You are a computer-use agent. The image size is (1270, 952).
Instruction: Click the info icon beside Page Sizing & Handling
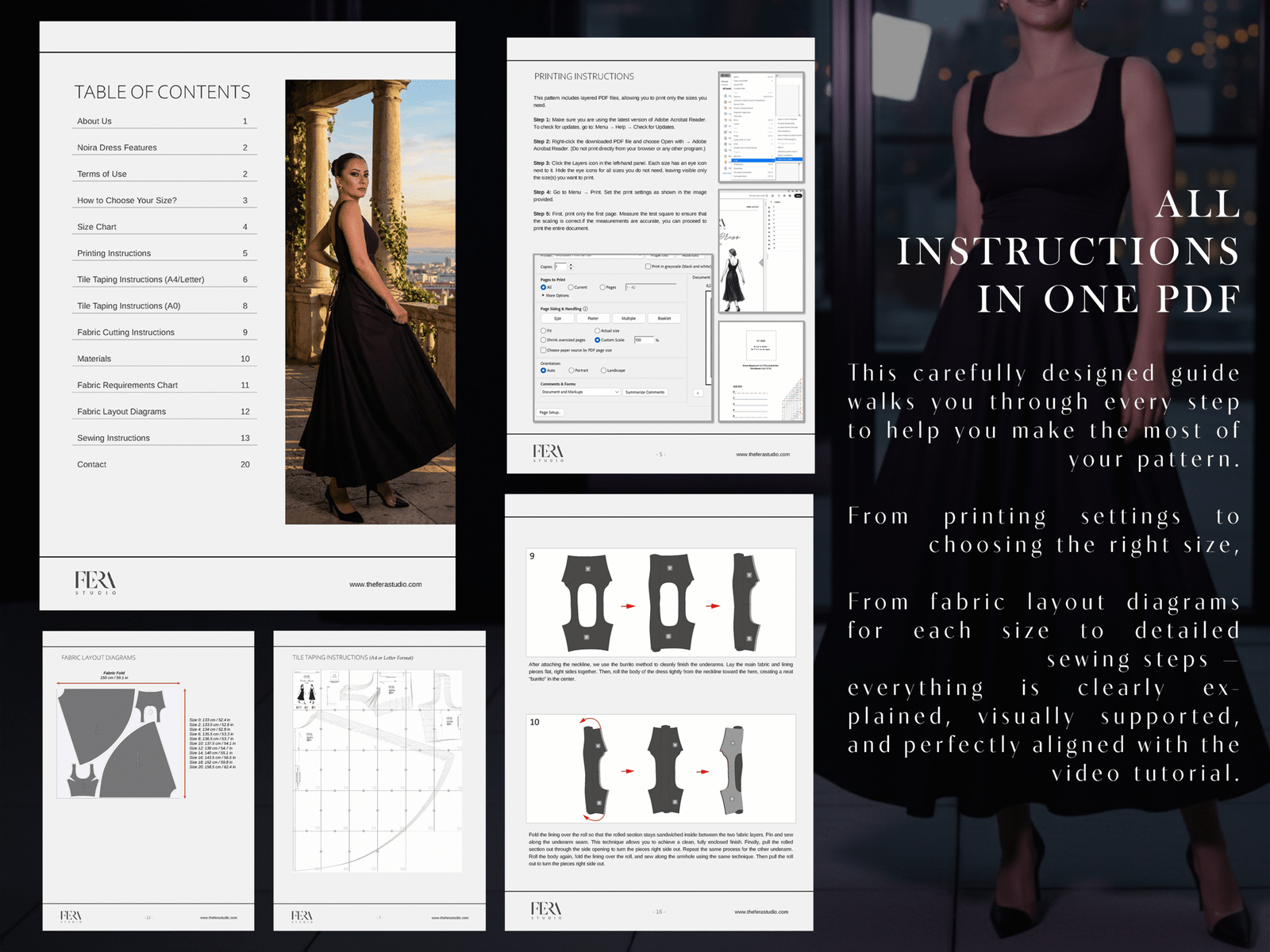coord(586,309)
